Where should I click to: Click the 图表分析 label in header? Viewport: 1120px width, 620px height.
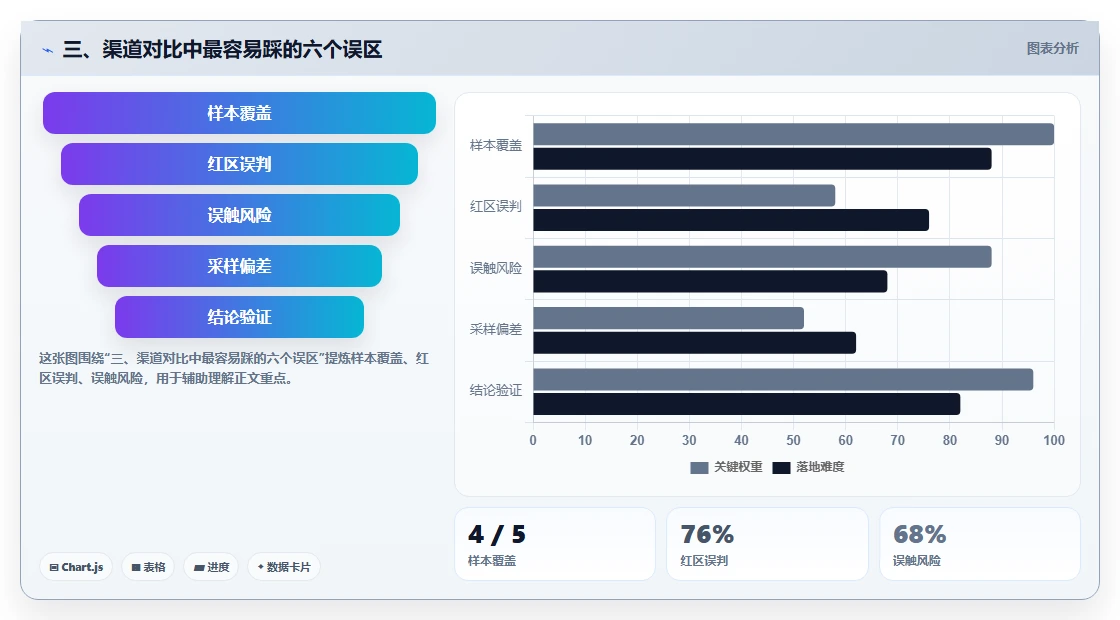[x=1052, y=49]
